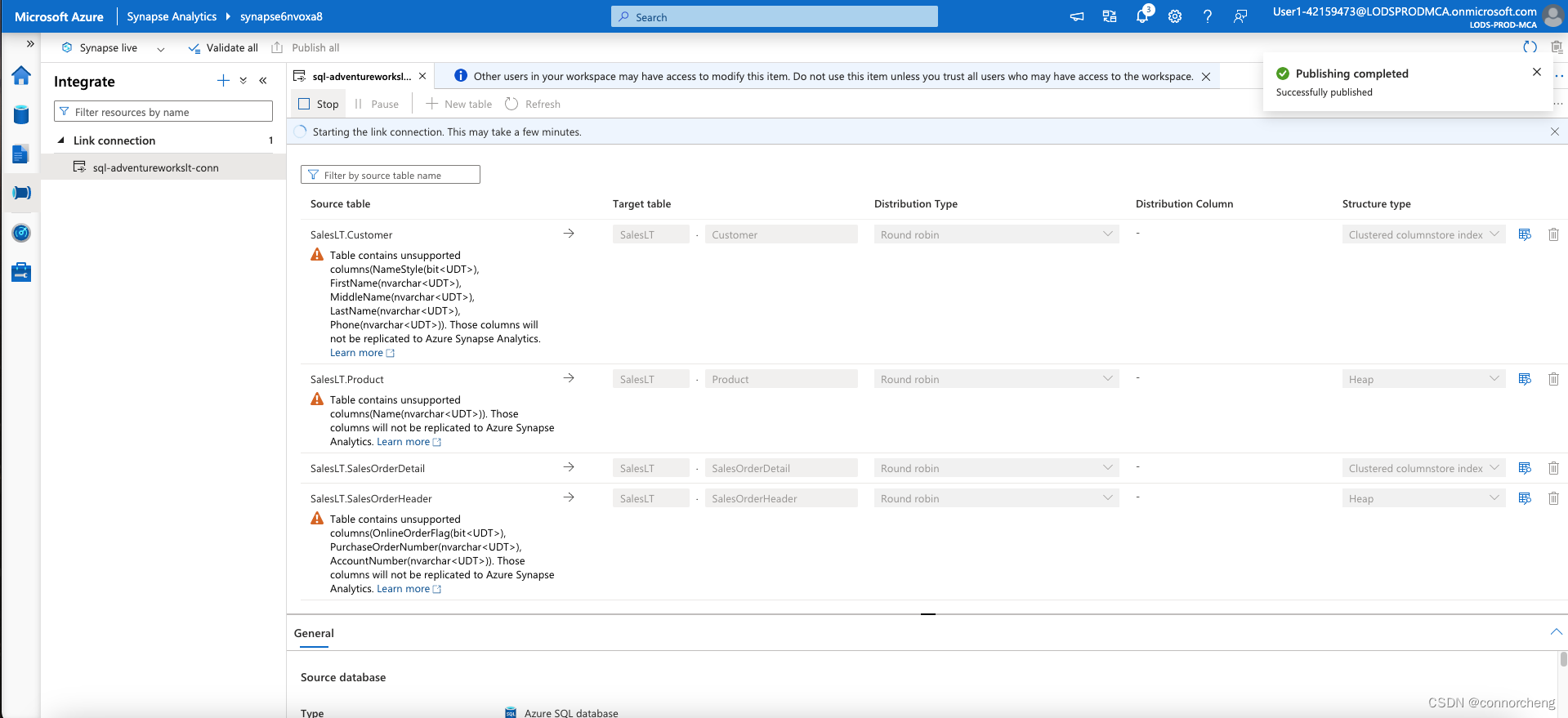Open Distribution Type dropdown for Product
Screen dimensions: 1568x718
click(x=996, y=379)
